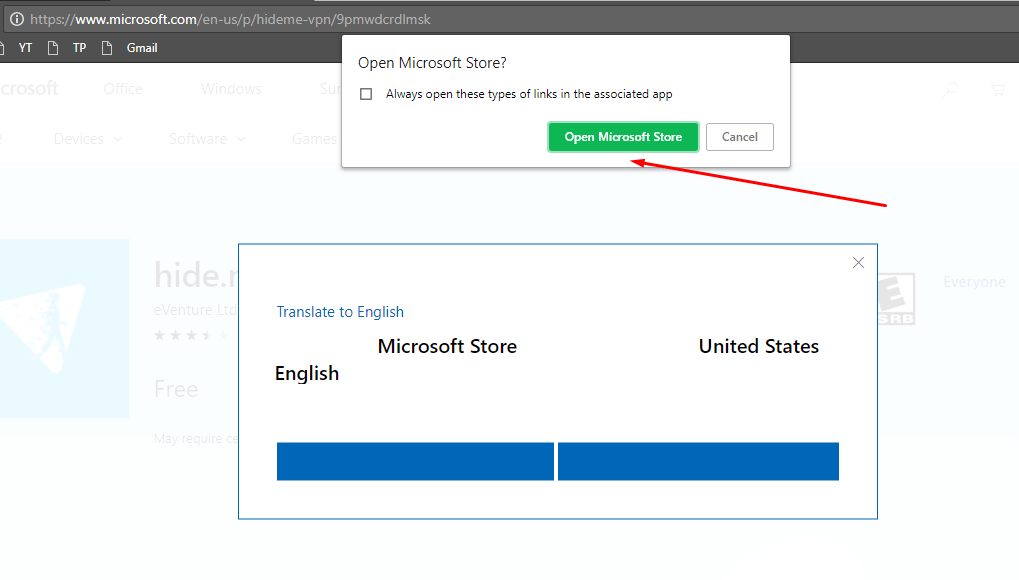Enable Always open these types of links checkbox
The height and width of the screenshot is (580, 1019).
pyautogui.click(x=367, y=94)
